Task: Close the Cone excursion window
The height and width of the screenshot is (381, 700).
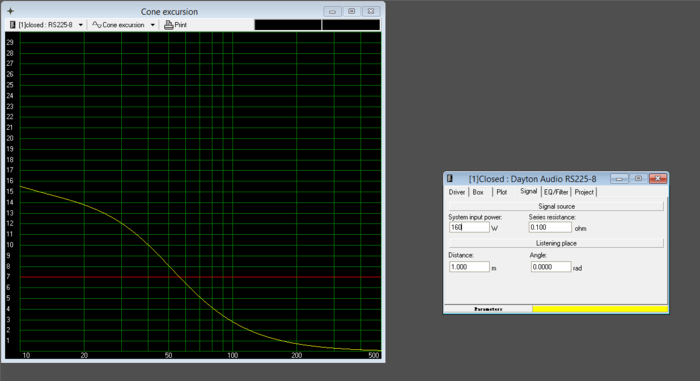Action: [x=371, y=11]
